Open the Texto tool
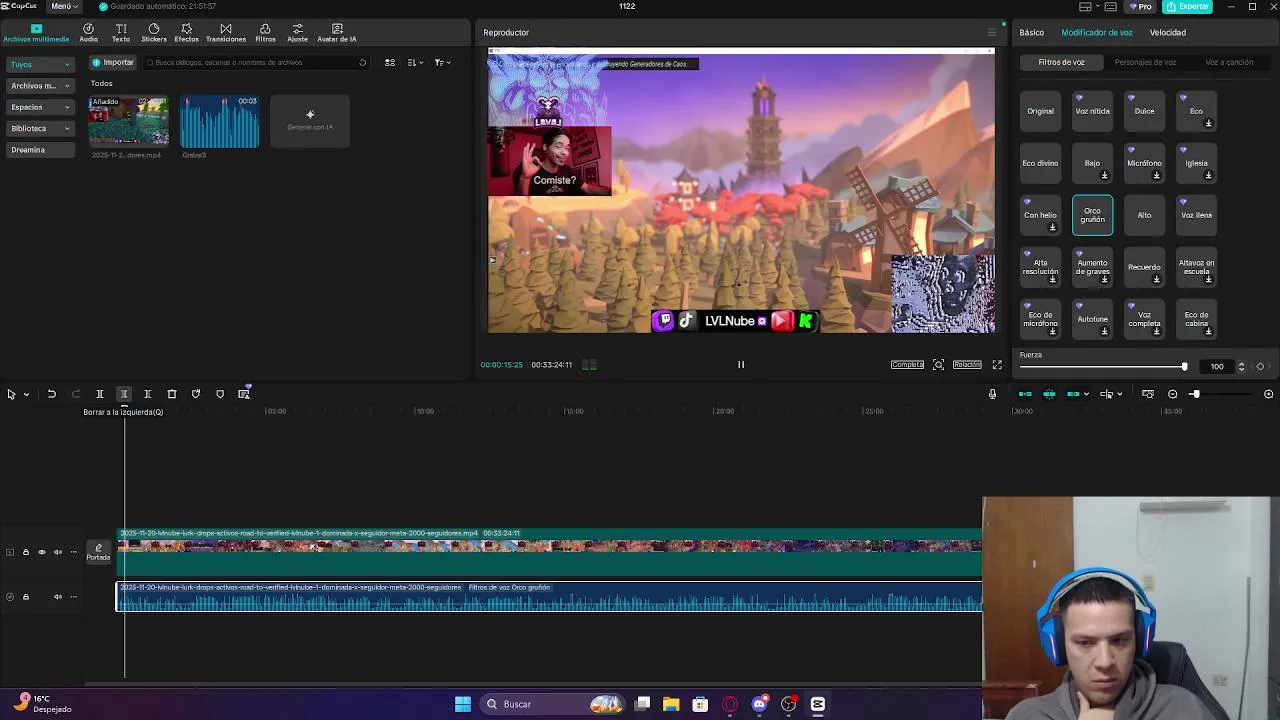This screenshot has width=1280, height=720. click(x=121, y=32)
